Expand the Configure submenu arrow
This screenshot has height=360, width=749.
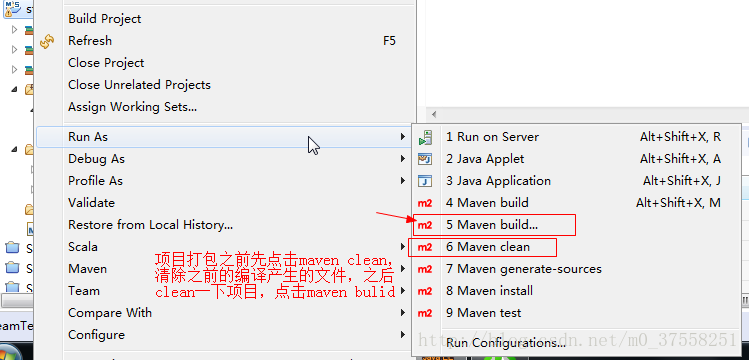point(403,334)
